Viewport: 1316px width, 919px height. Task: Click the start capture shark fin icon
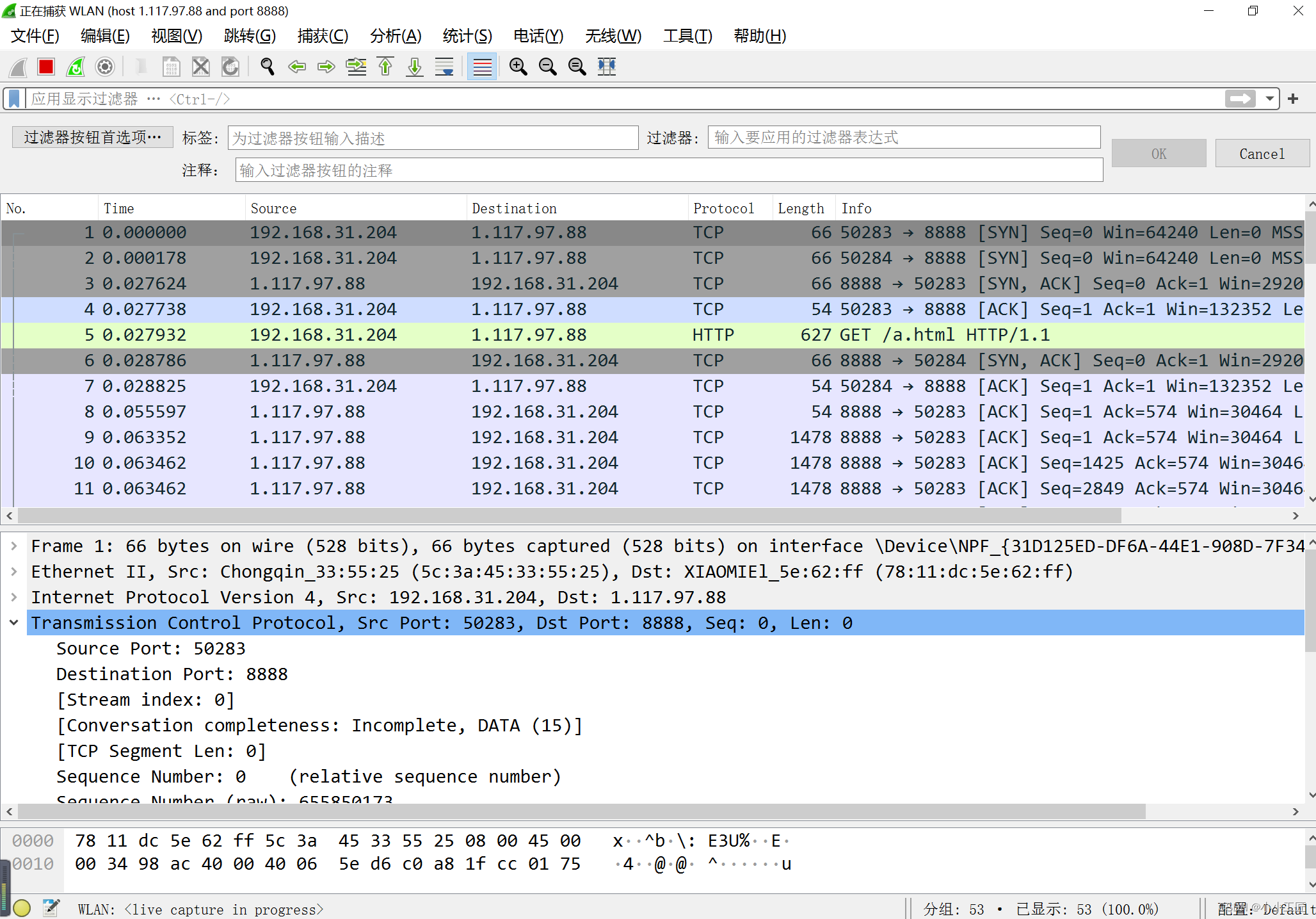[x=18, y=67]
